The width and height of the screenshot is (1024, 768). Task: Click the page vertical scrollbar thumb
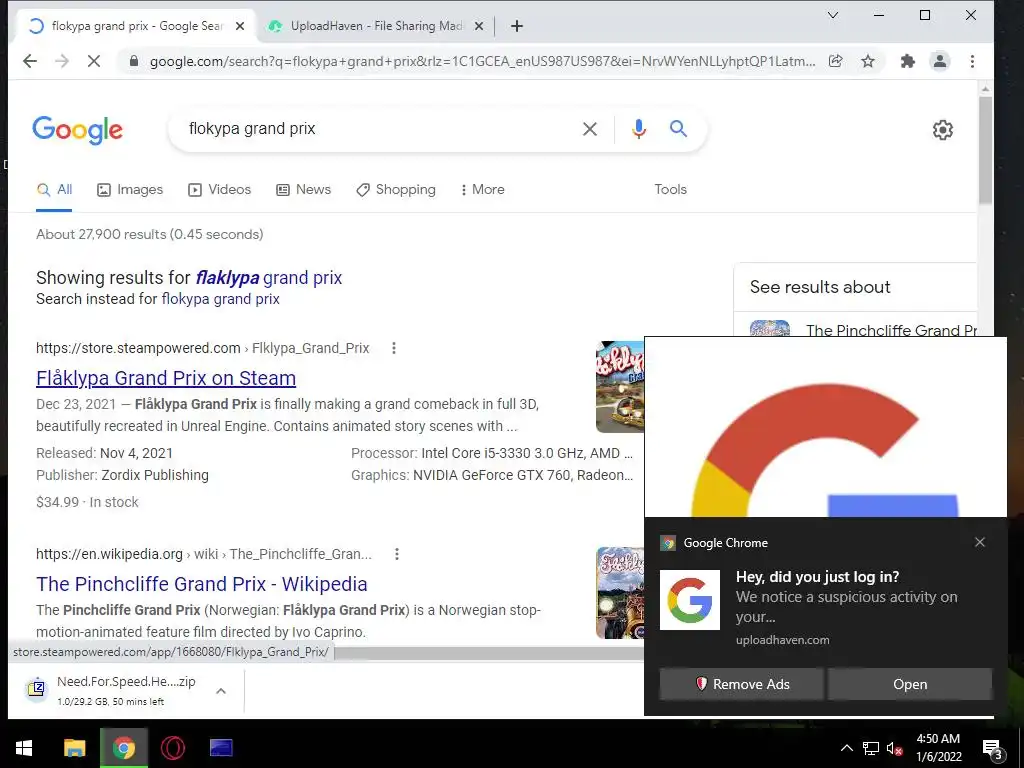pos(985,150)
